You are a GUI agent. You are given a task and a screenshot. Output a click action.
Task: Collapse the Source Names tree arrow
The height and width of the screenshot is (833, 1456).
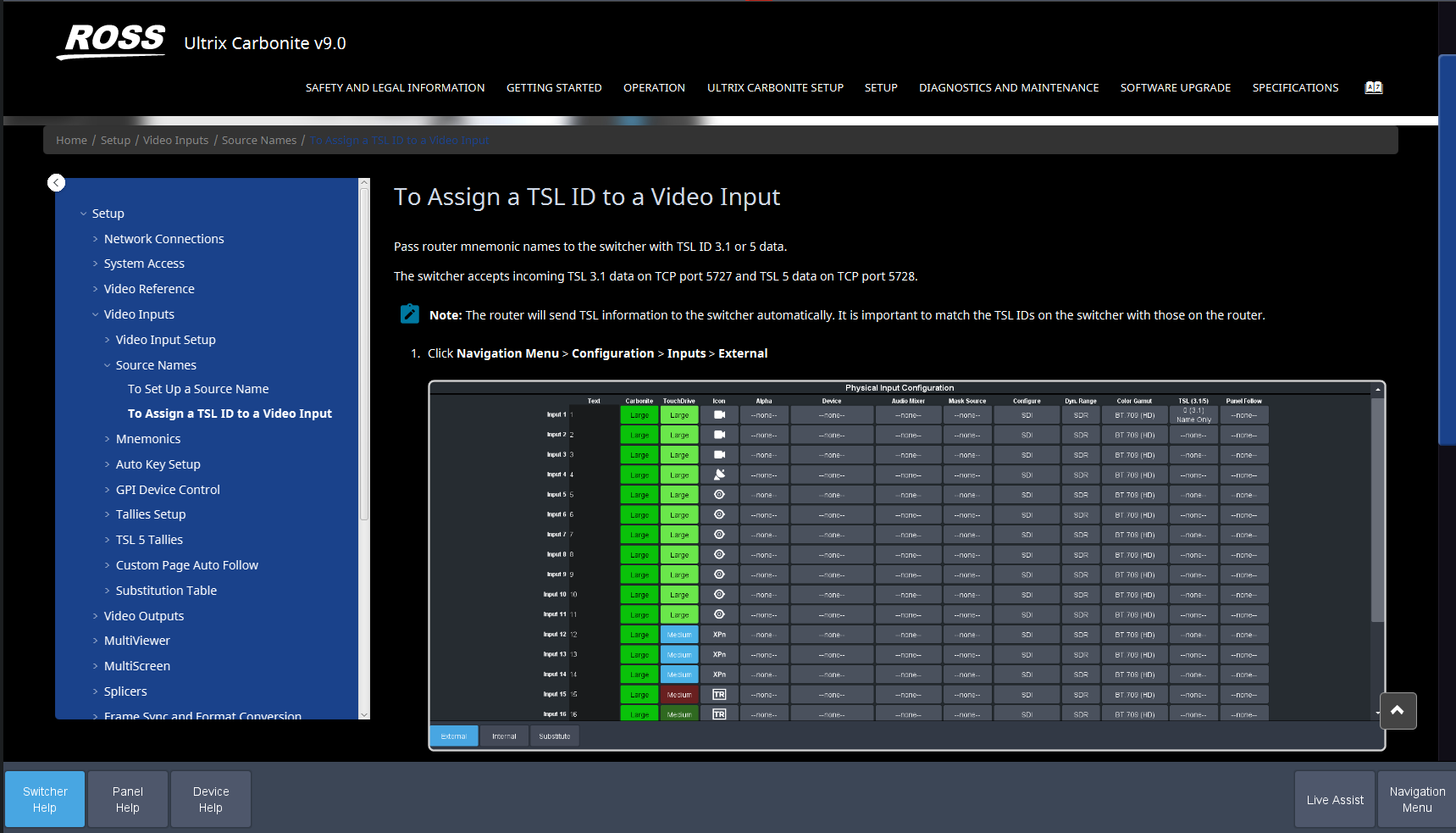pyautogui.click(x=107, y=365)
